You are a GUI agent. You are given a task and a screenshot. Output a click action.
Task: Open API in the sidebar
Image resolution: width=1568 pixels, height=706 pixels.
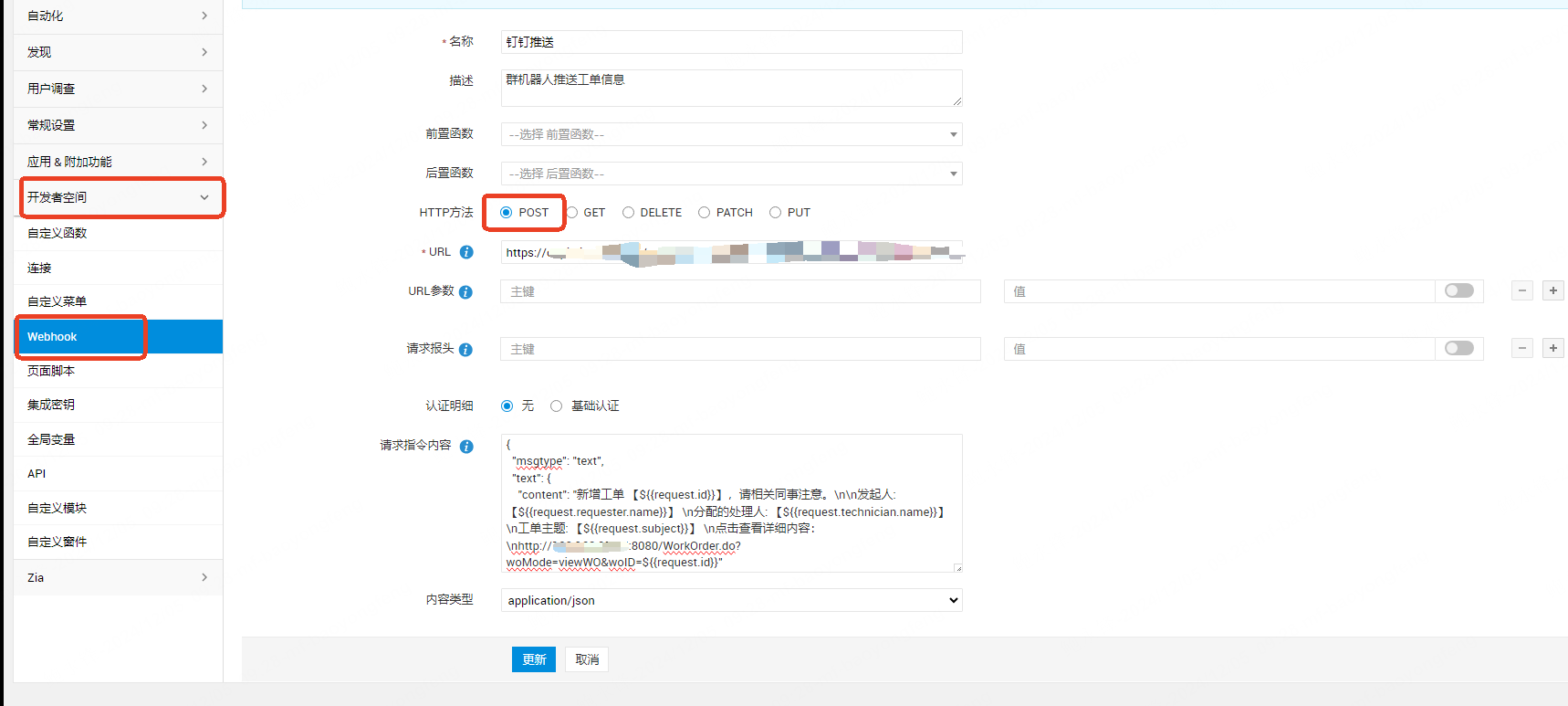[x=118, y=474]
